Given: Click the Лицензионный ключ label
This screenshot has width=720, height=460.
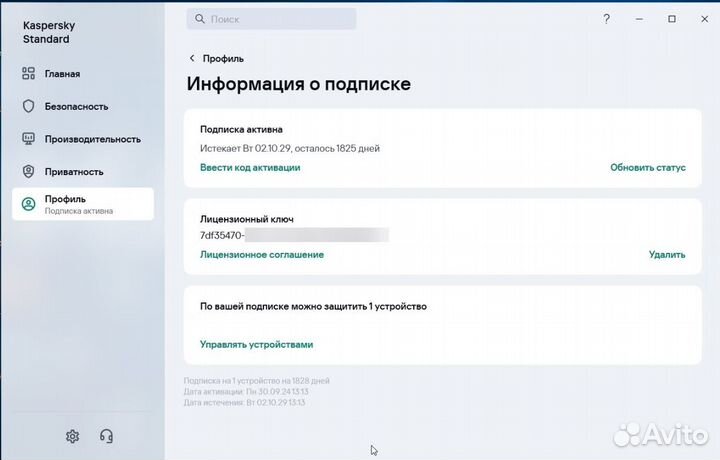Looking at the screenshot, I should [x=247, y=219].
